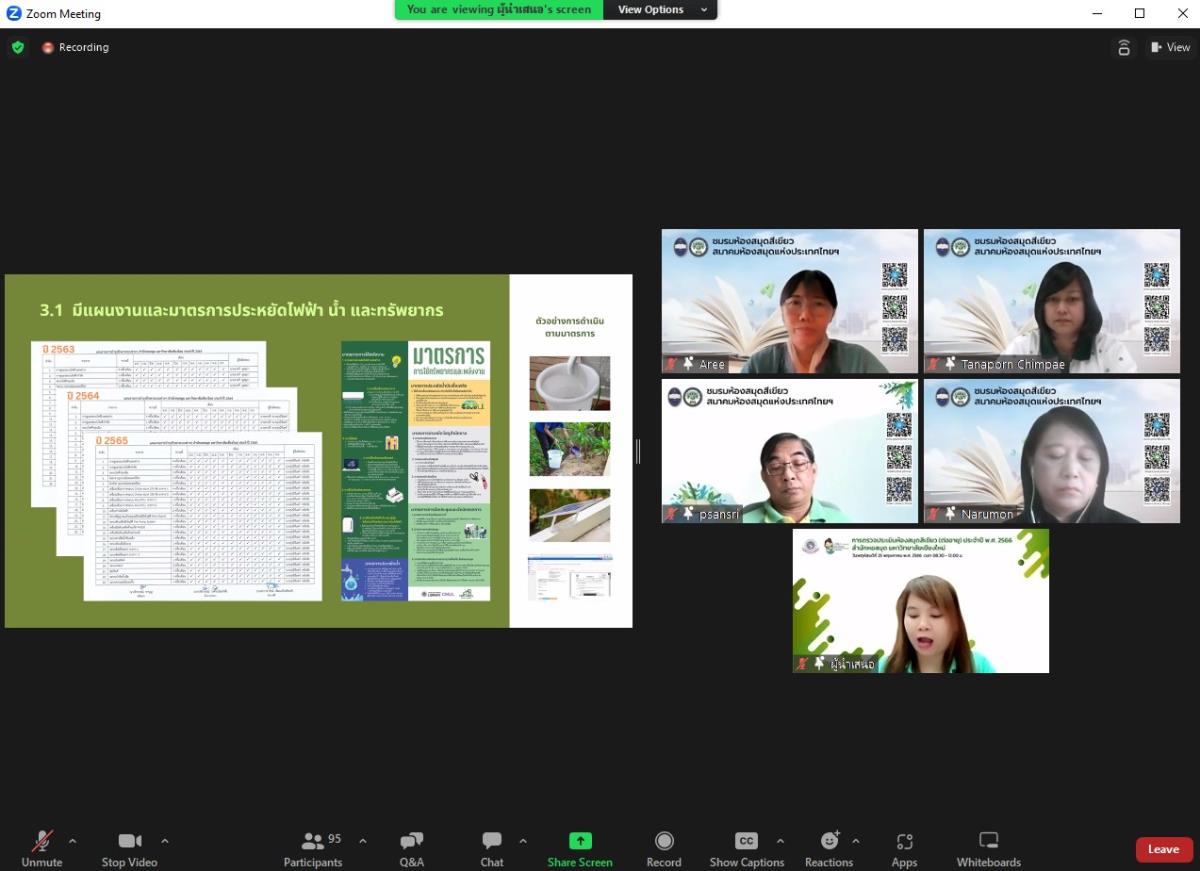The height and width of the screenshot is (871, 1200).
Task: Toggle Show Captions
Action: pos(746,848)
